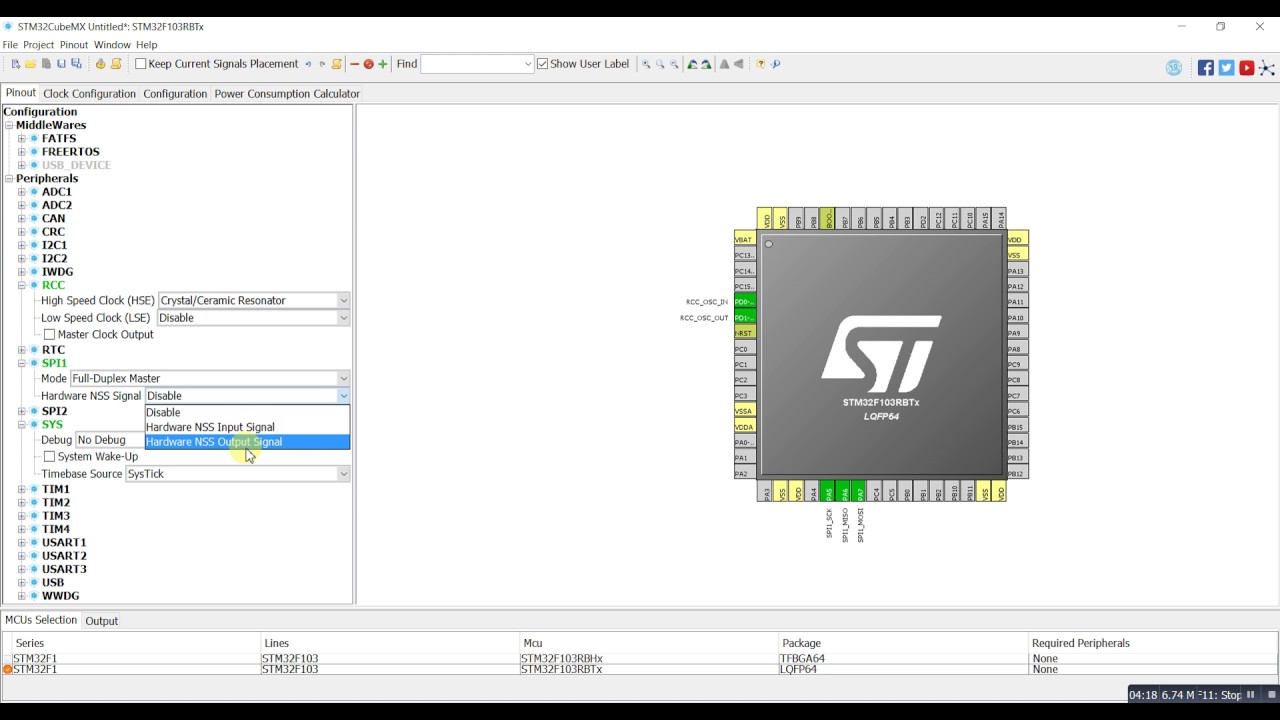Screen dimensions: 1280x720
Task: Select the STM32F103RBHx row in table
Action: 640,659
